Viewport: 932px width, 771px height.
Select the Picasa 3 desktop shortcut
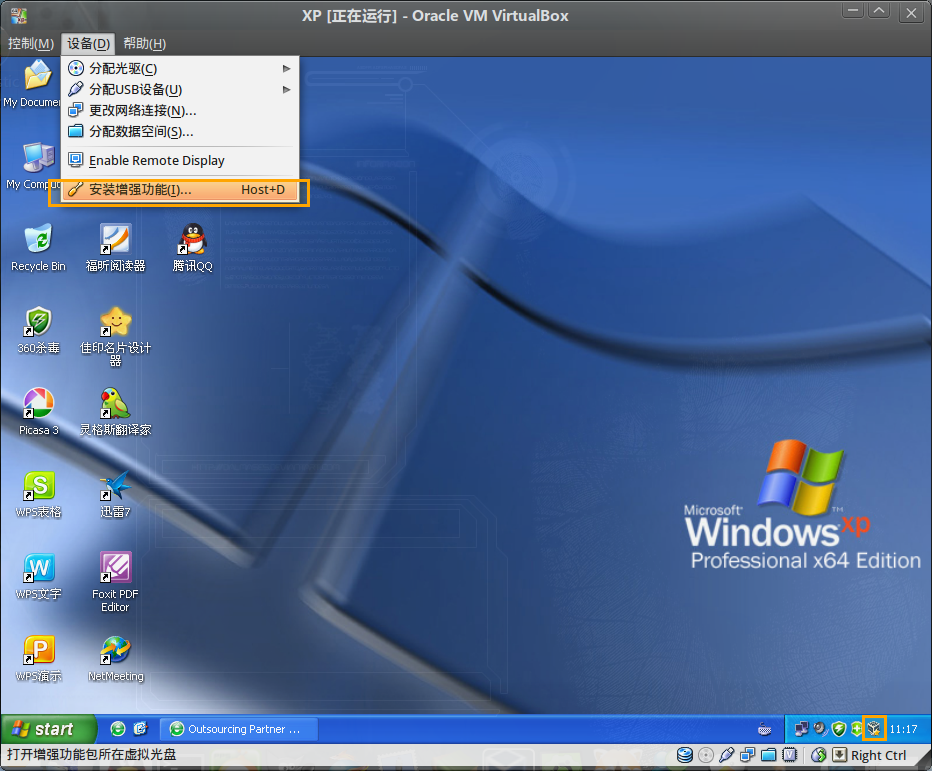(x=39, y=411)
